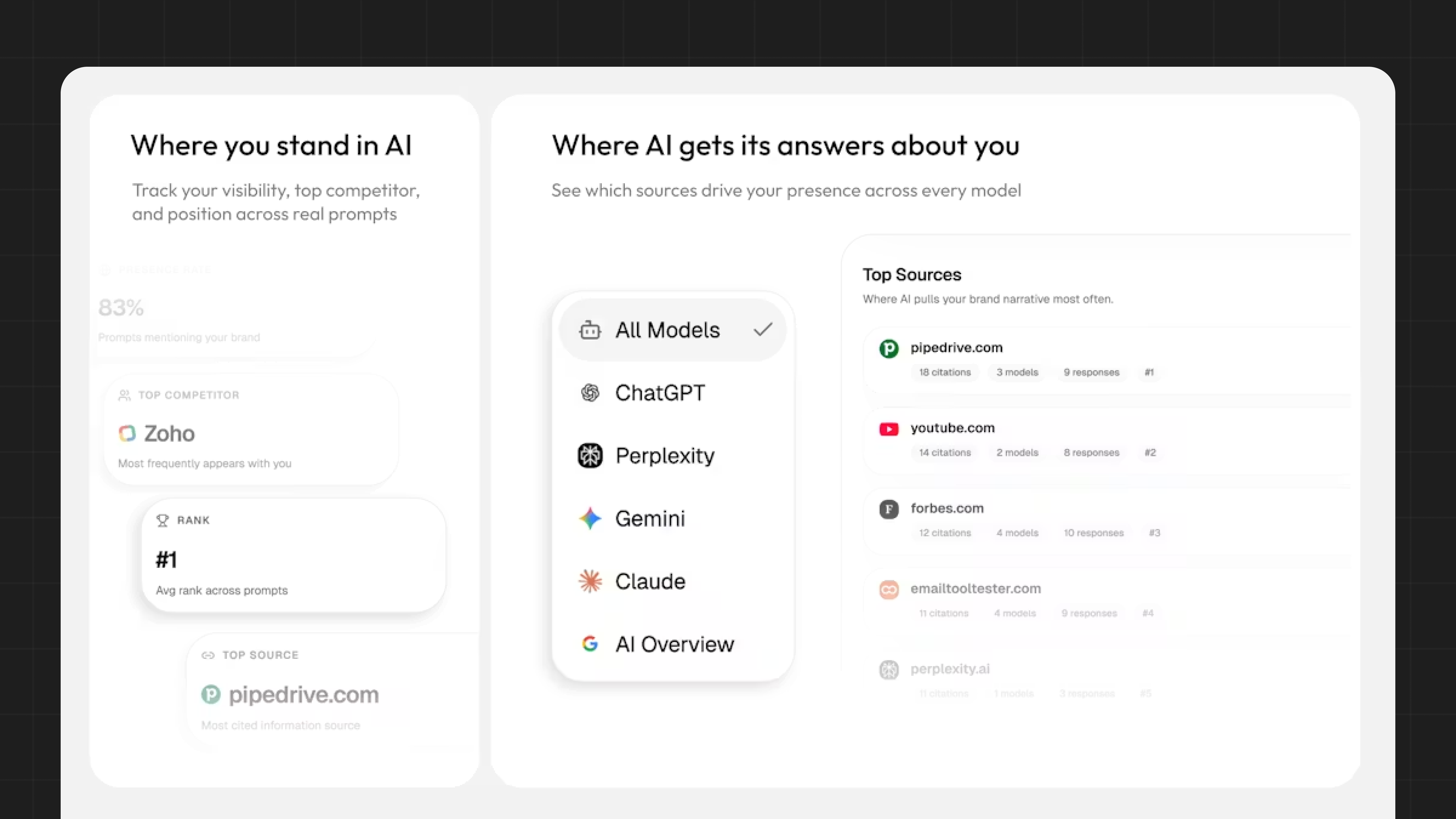
Task: Open the youtube.com source link
Action: tap(952, 428)
